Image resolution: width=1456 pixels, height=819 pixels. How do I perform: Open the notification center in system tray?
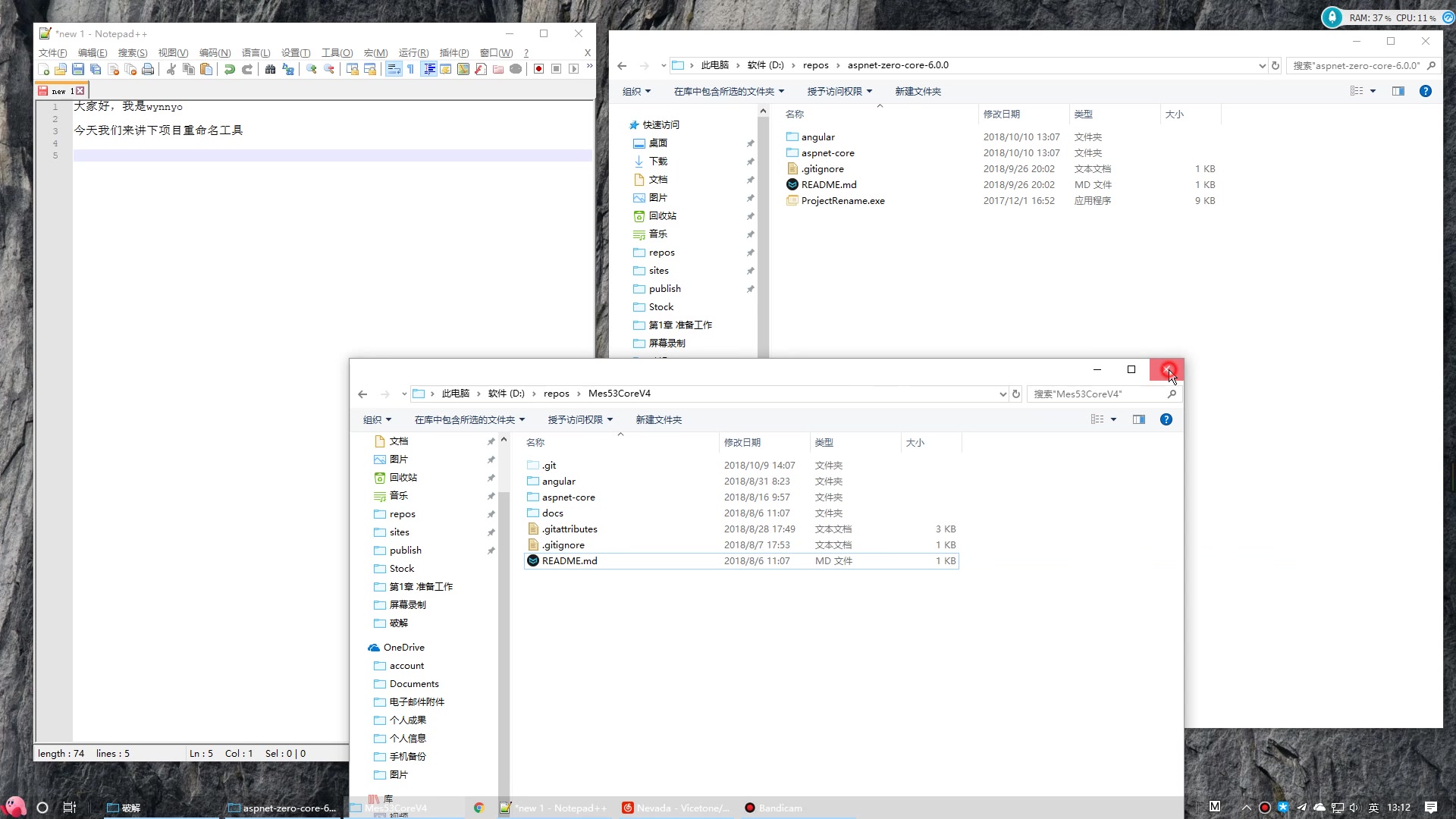click(1431, 808)
